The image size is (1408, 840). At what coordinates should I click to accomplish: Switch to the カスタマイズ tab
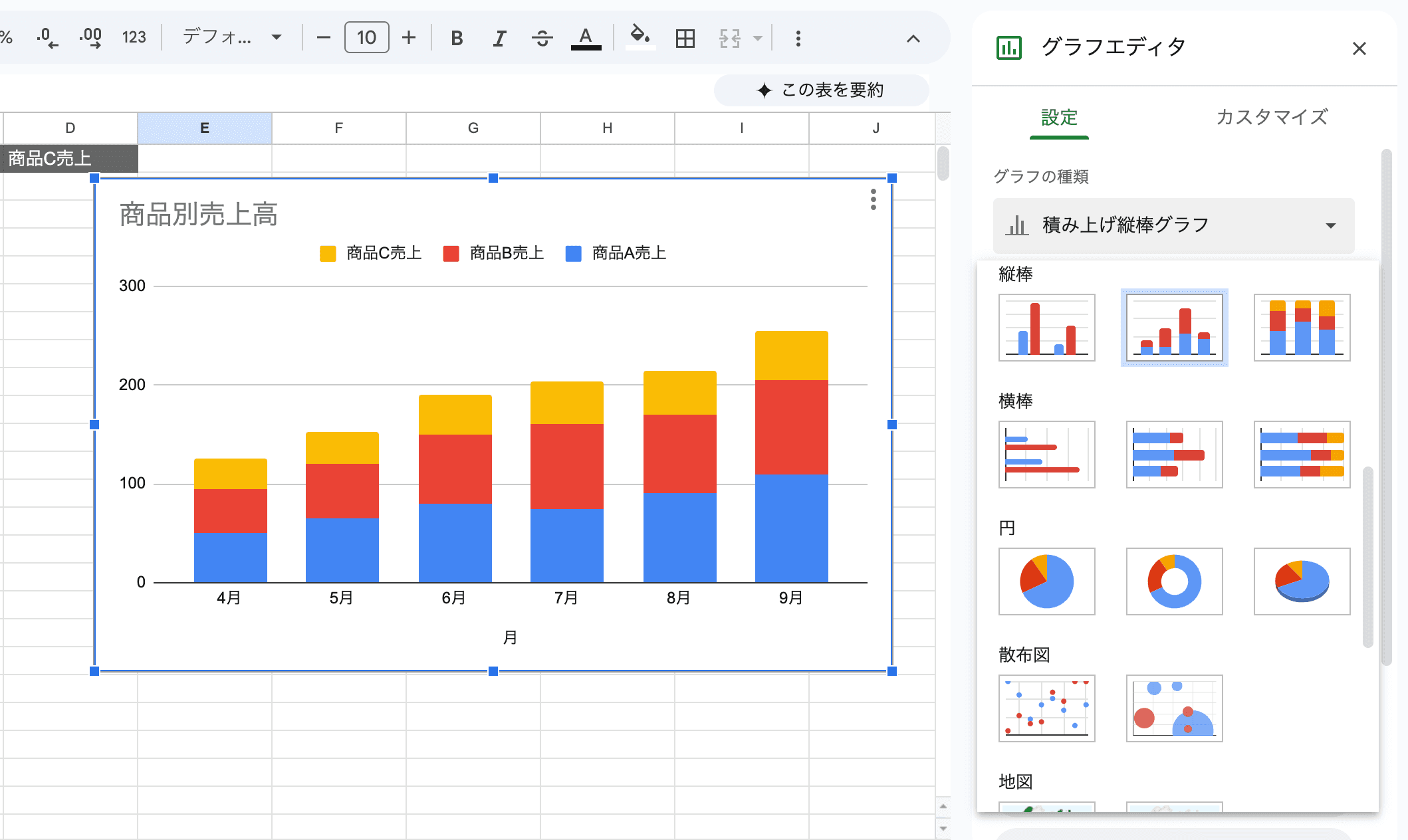click(1271, 117)
